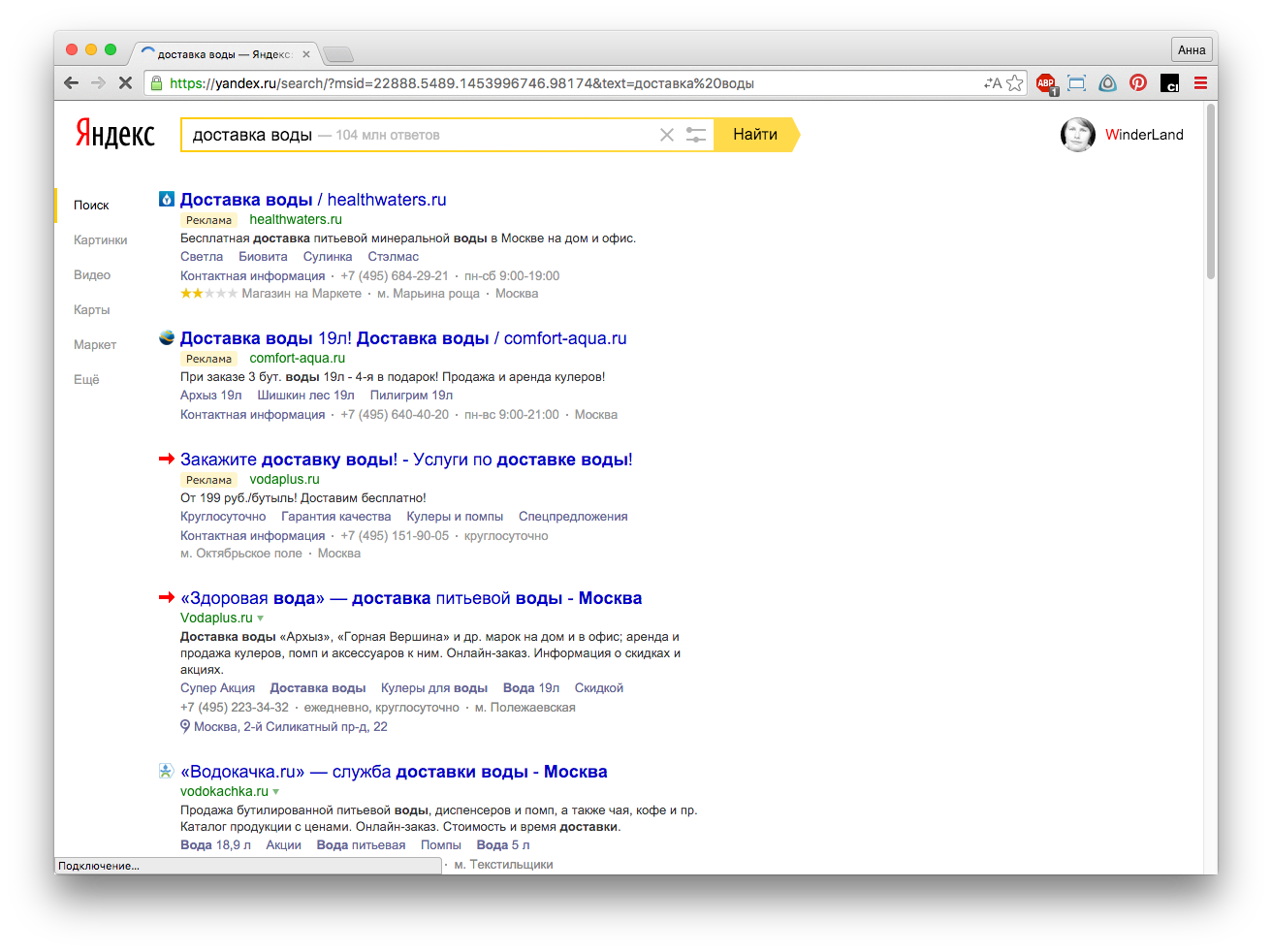Click the Анна Chrome profile button
This screenshot has height=952, width=1272.
click(1192, 50)
